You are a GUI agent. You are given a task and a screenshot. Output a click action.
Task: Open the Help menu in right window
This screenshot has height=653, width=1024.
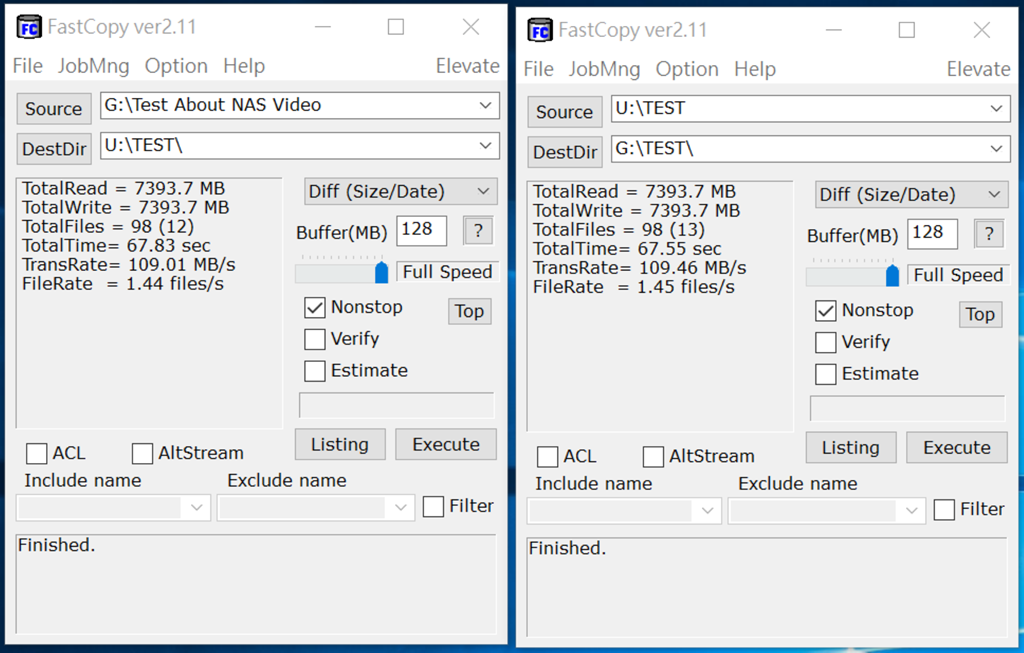pyautogui.click(x=755, y=69)
